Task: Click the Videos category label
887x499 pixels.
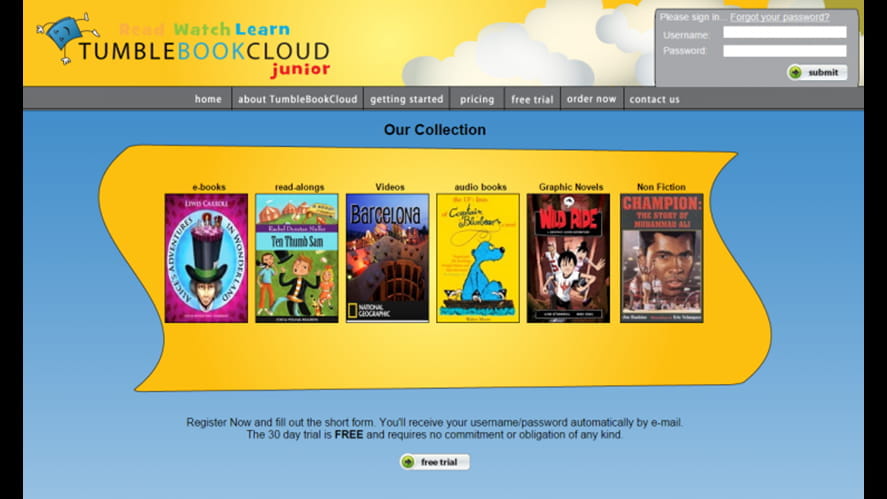Action: (390, 187)
